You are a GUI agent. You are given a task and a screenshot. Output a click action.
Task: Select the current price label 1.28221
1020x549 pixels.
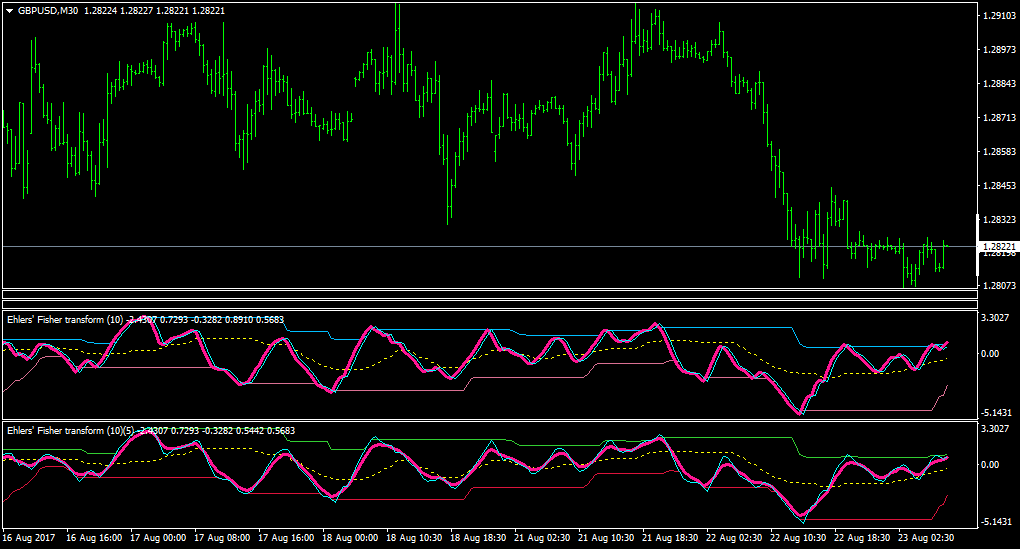click(999, 247)
